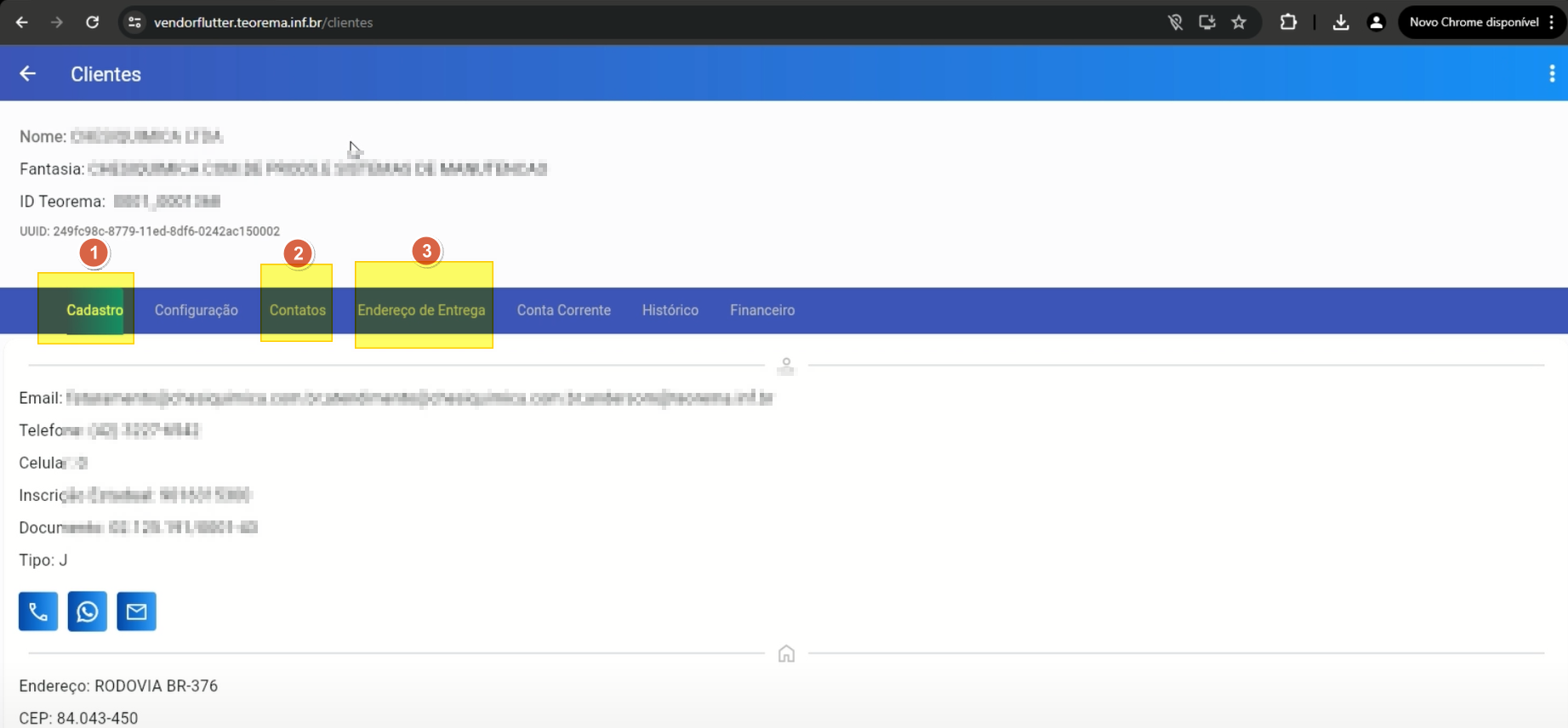Open the browser extensions puzzle icon
This screenshot has height=728, width=1568.
(x=1288, y=22)
